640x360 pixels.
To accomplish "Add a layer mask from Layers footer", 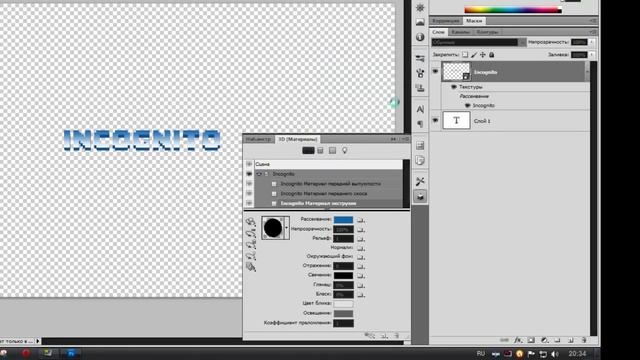I will [x=531, y=340].
